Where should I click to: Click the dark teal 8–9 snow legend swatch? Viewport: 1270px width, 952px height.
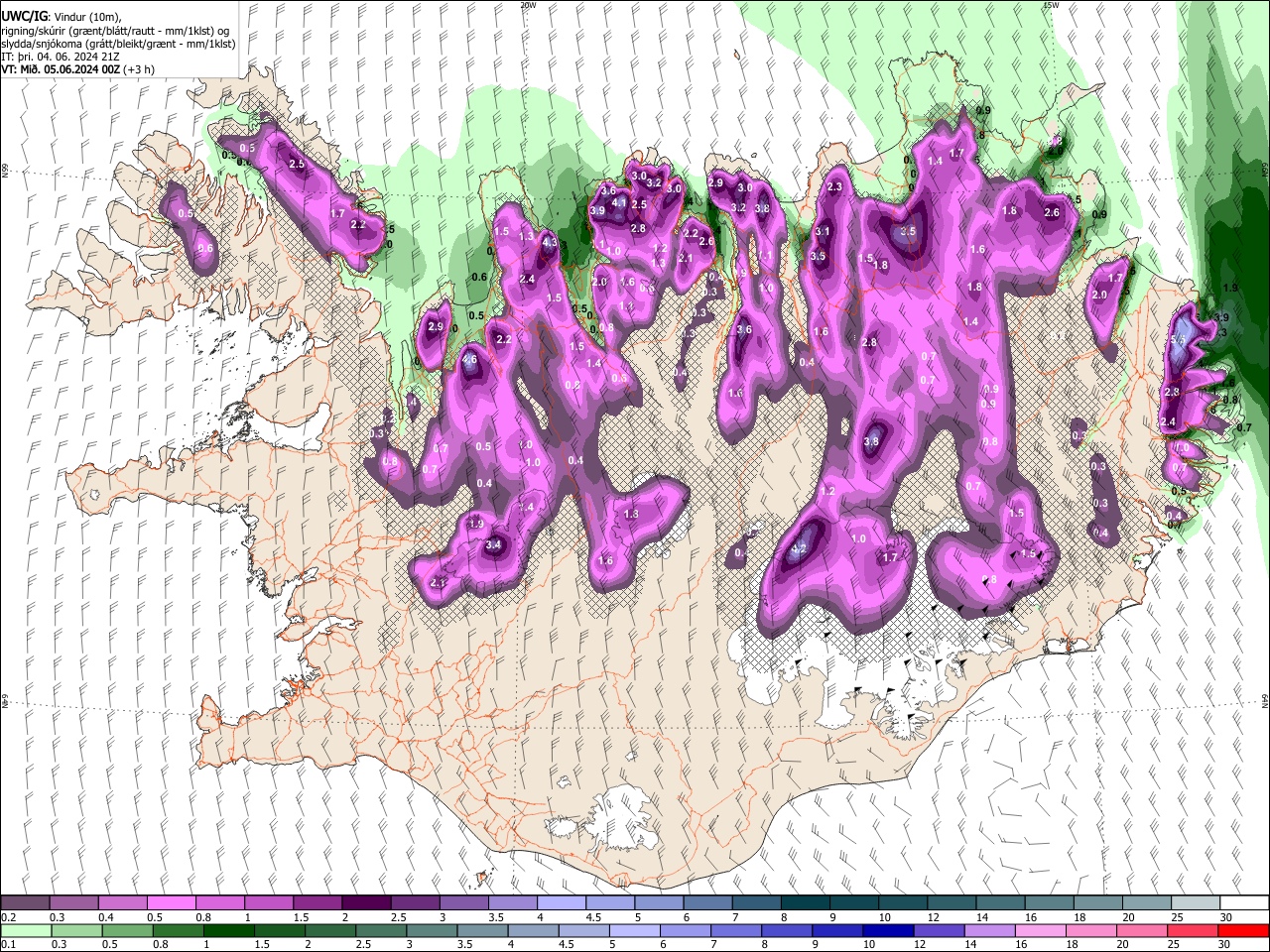(806, 903)
